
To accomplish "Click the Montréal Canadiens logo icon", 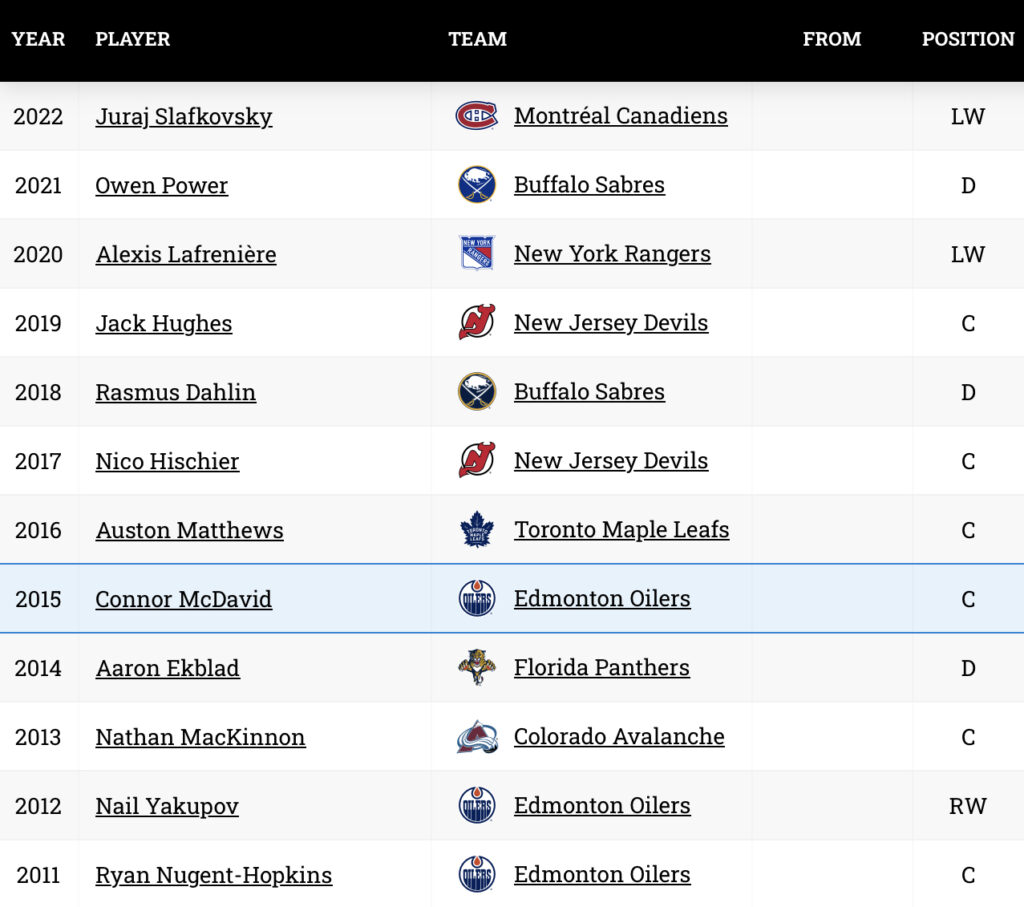I will tap(476, 116).
